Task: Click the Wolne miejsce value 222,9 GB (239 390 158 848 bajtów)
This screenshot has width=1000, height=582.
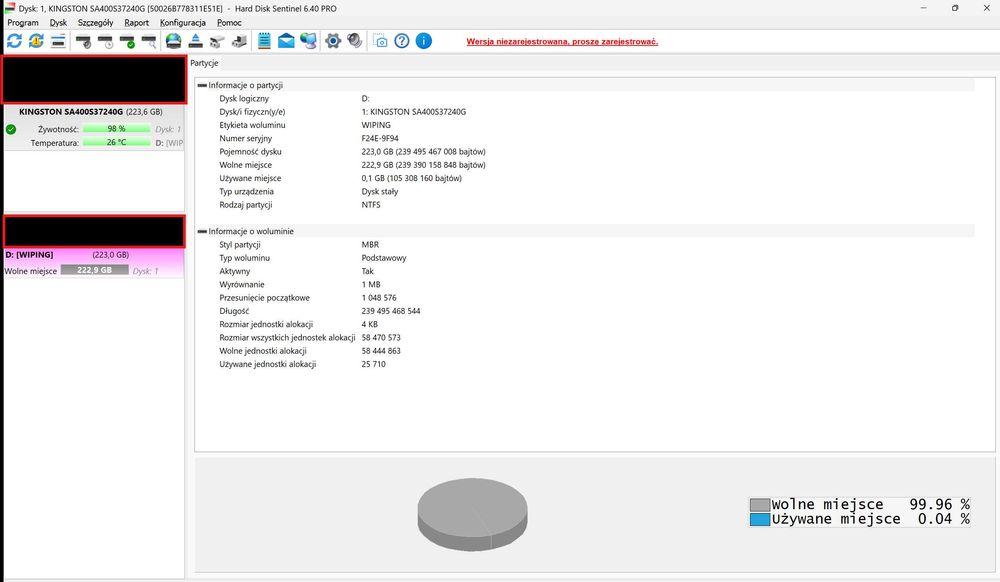Action: click(x=423, y=165)
